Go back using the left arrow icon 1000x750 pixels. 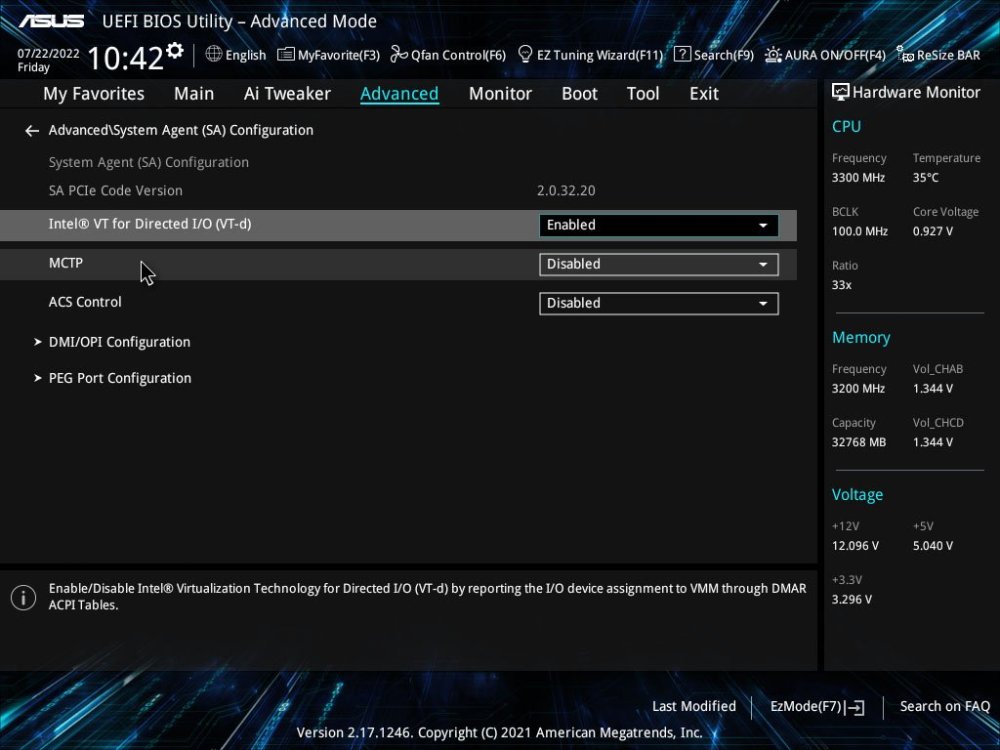[x=32, y=131]
